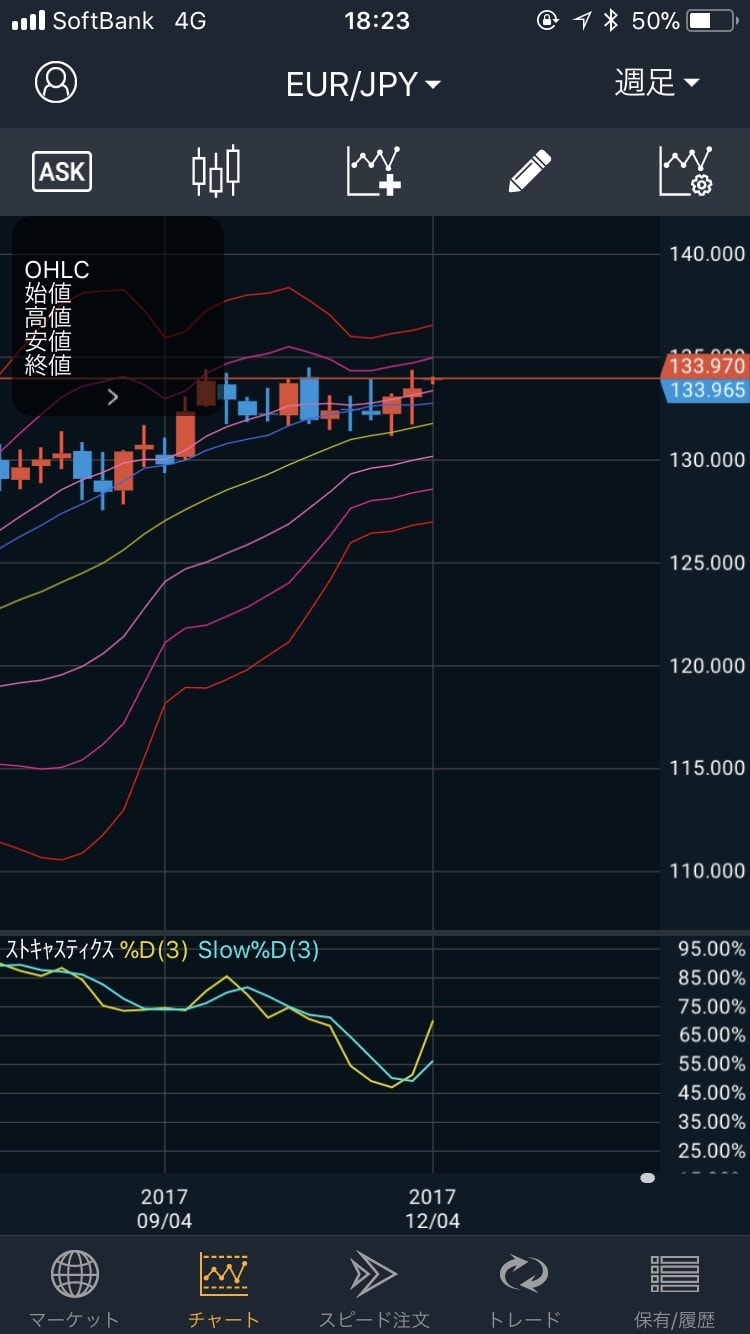Select the pencil drawing tool

(x=530, y=171)
